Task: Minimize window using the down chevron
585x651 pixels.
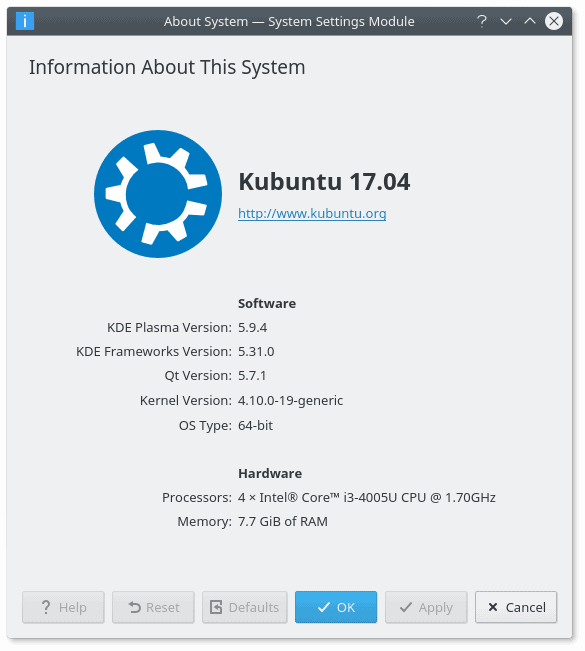Action: [x=506, y=21]
